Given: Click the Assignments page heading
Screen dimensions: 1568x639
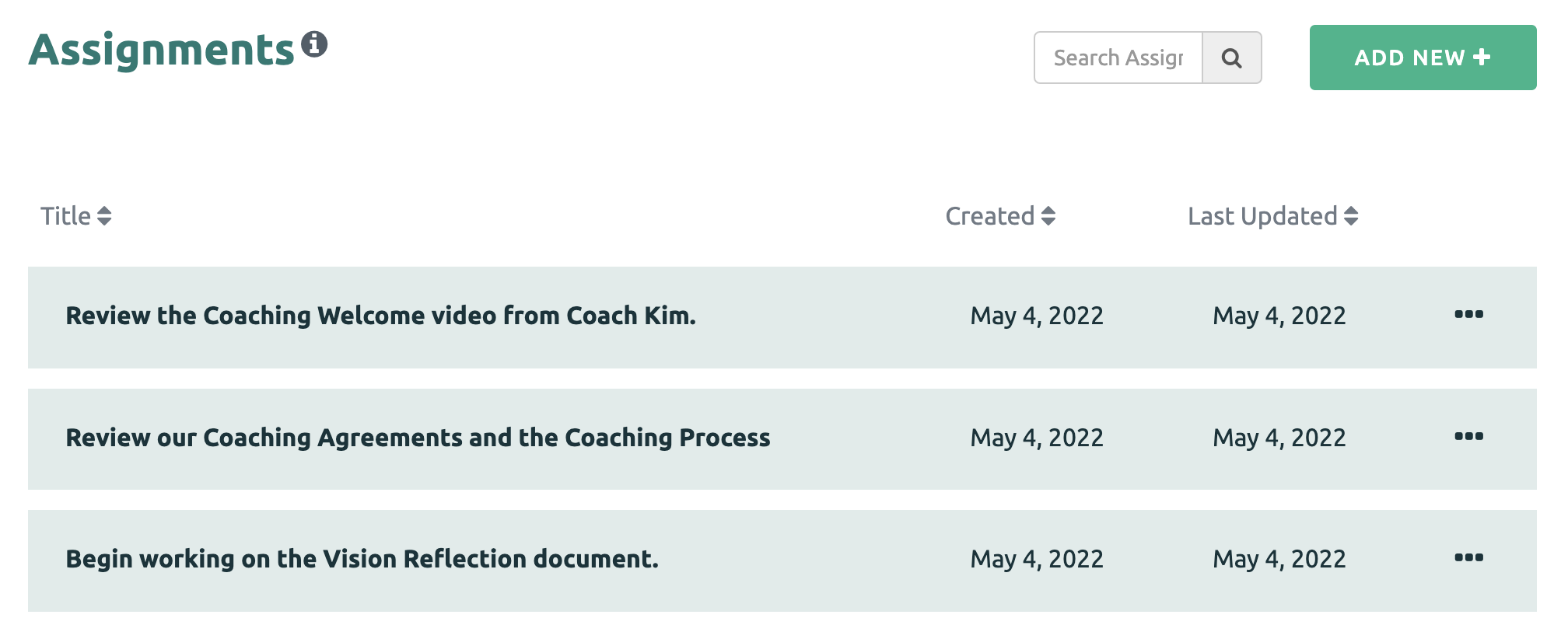Looking at the screenshot, I should pyautogui.click(x=162, y=50).
